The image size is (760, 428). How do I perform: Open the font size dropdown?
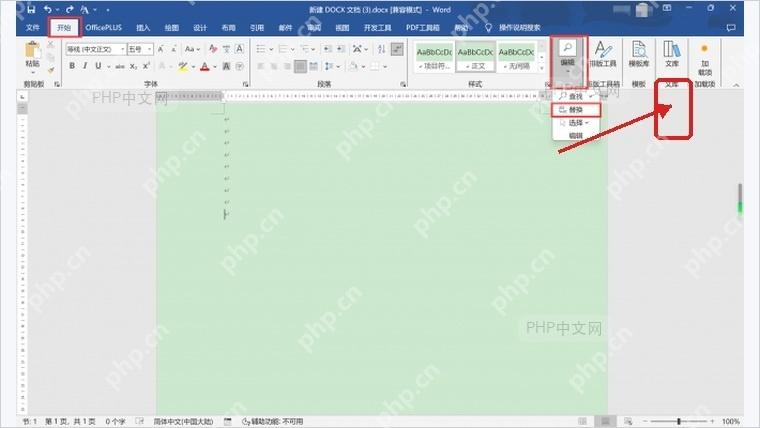[150, 49]
